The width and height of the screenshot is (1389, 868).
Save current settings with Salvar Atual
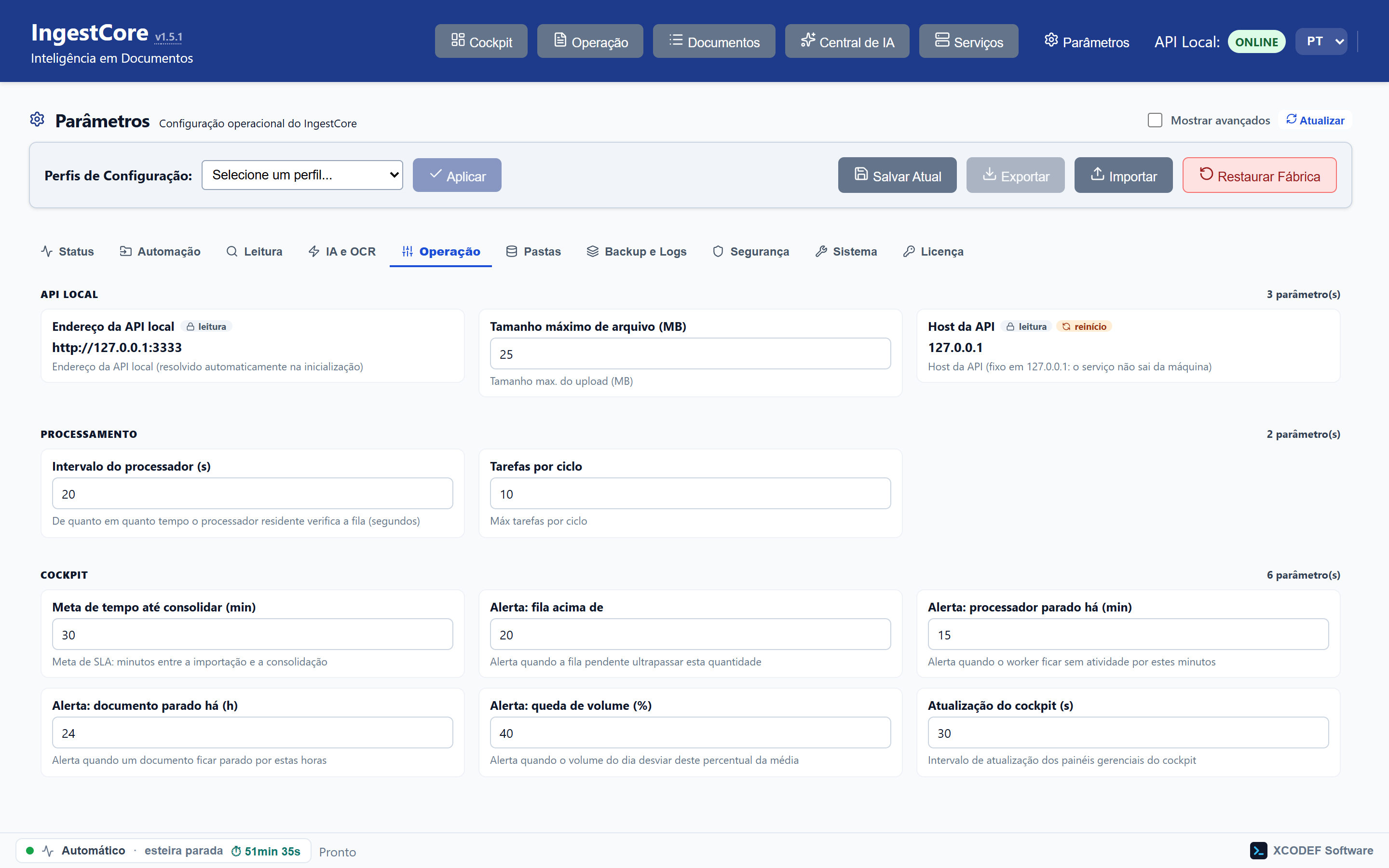(x=897, y=175)
